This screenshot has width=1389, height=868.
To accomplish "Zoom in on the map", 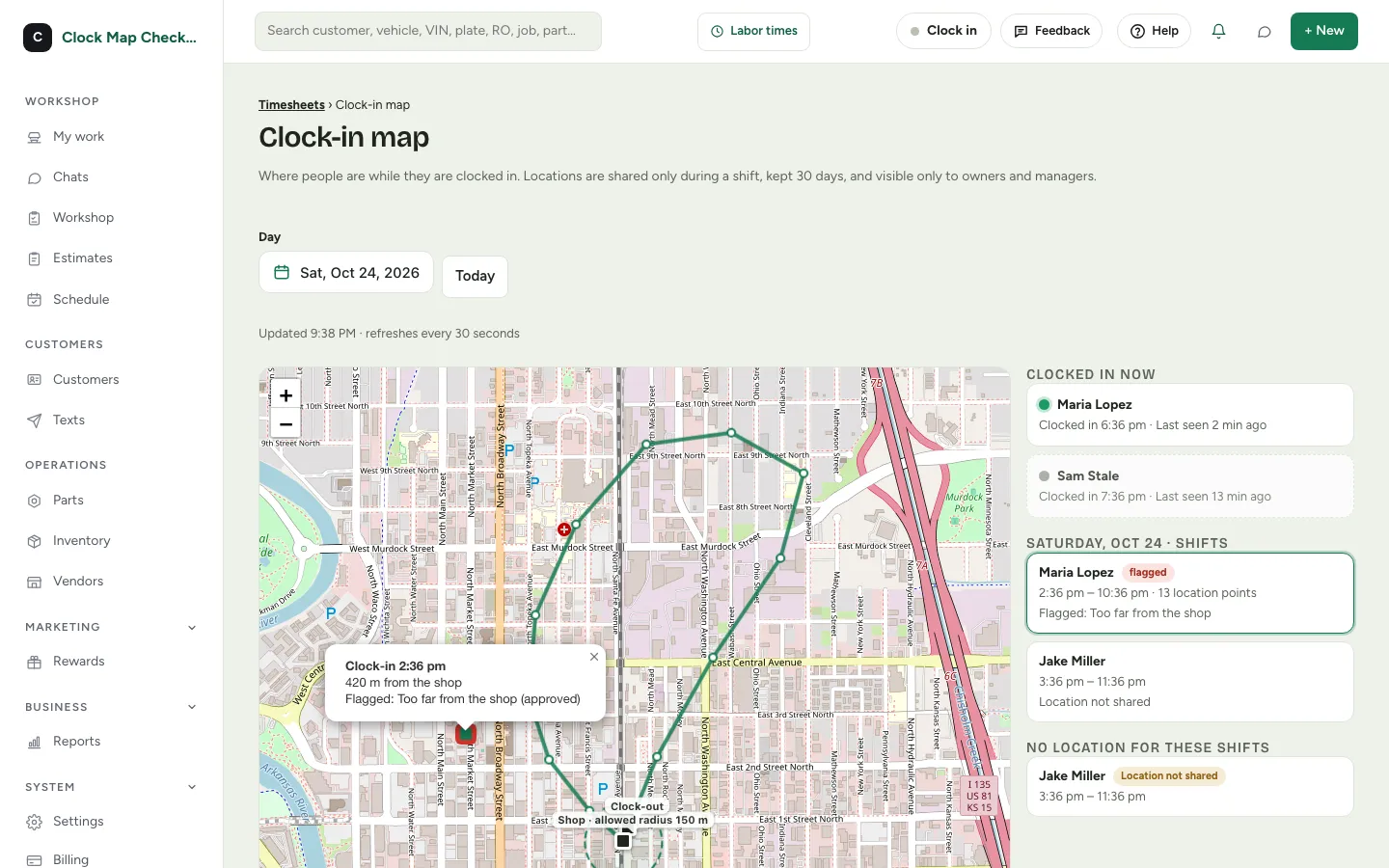I will (x=286, y=395).
